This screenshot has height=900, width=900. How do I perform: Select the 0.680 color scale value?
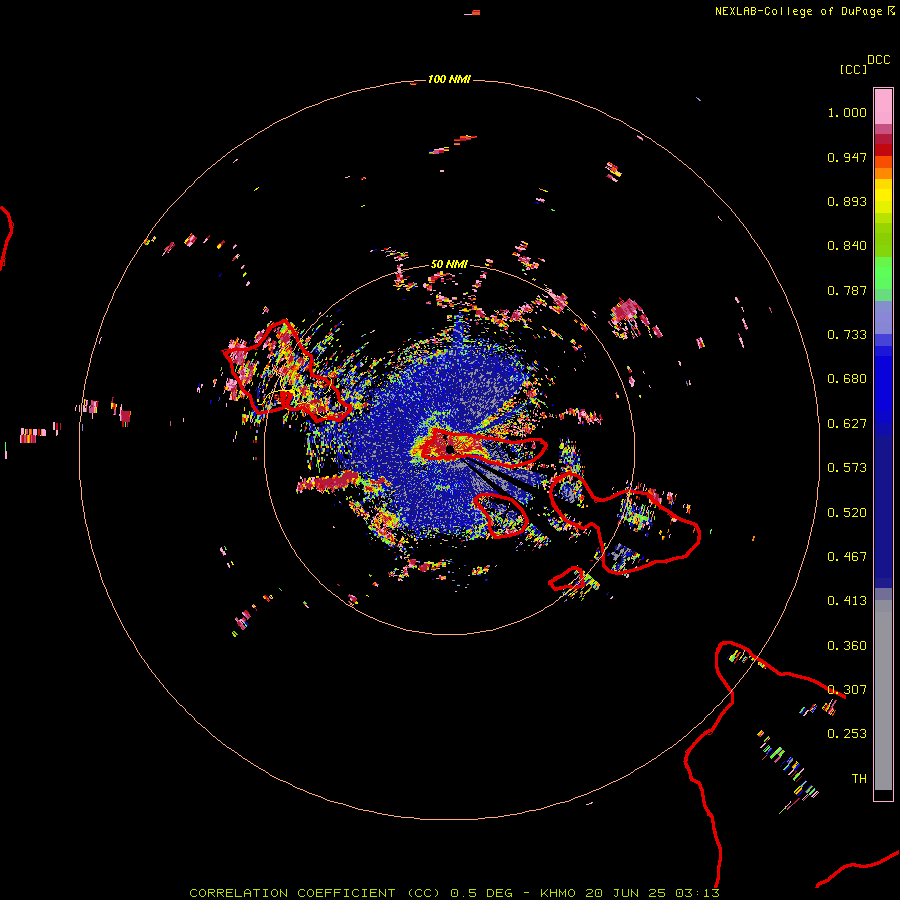pyautogui.click(x=847, y=379)
